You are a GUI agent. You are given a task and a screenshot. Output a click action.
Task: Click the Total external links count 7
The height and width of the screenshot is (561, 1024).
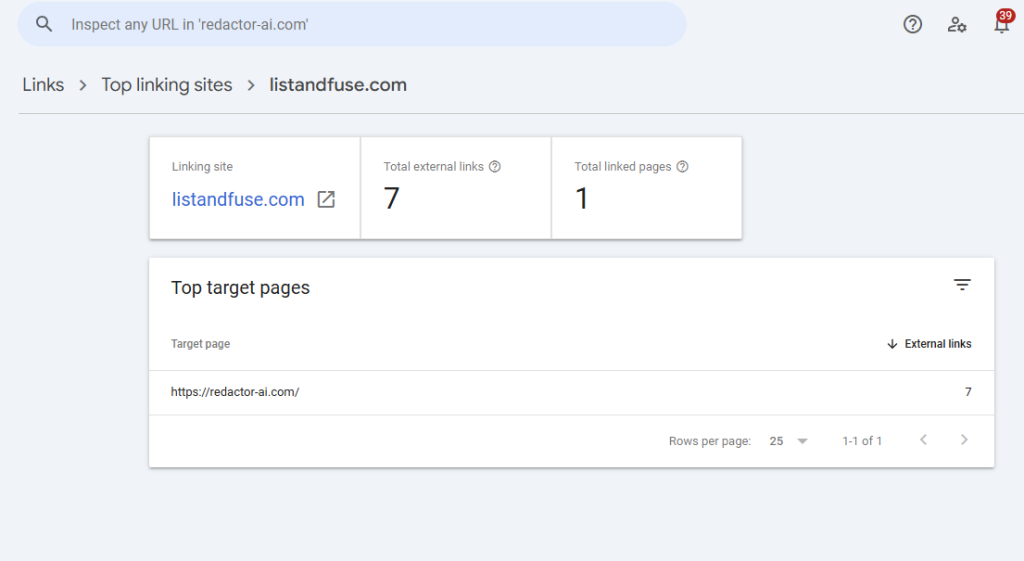pyautogui.click(x=391, y=199)
